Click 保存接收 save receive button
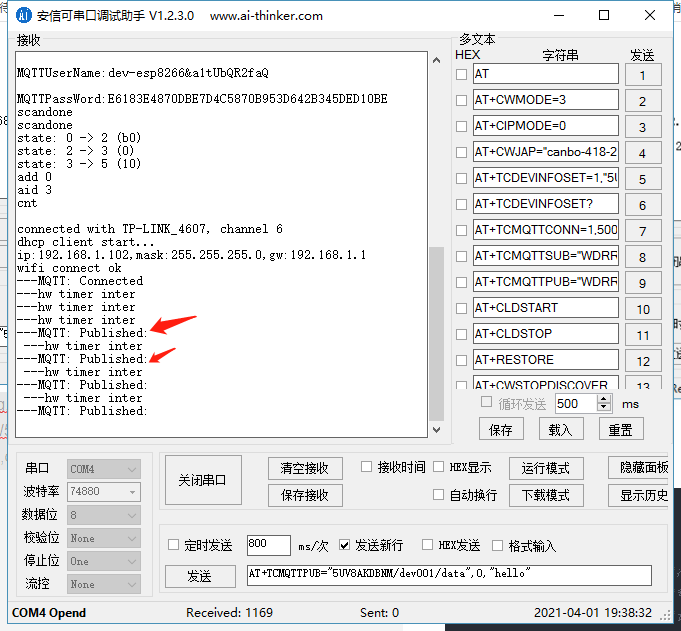The width and height of the screenshot is (681, 631). pos(305,495)
